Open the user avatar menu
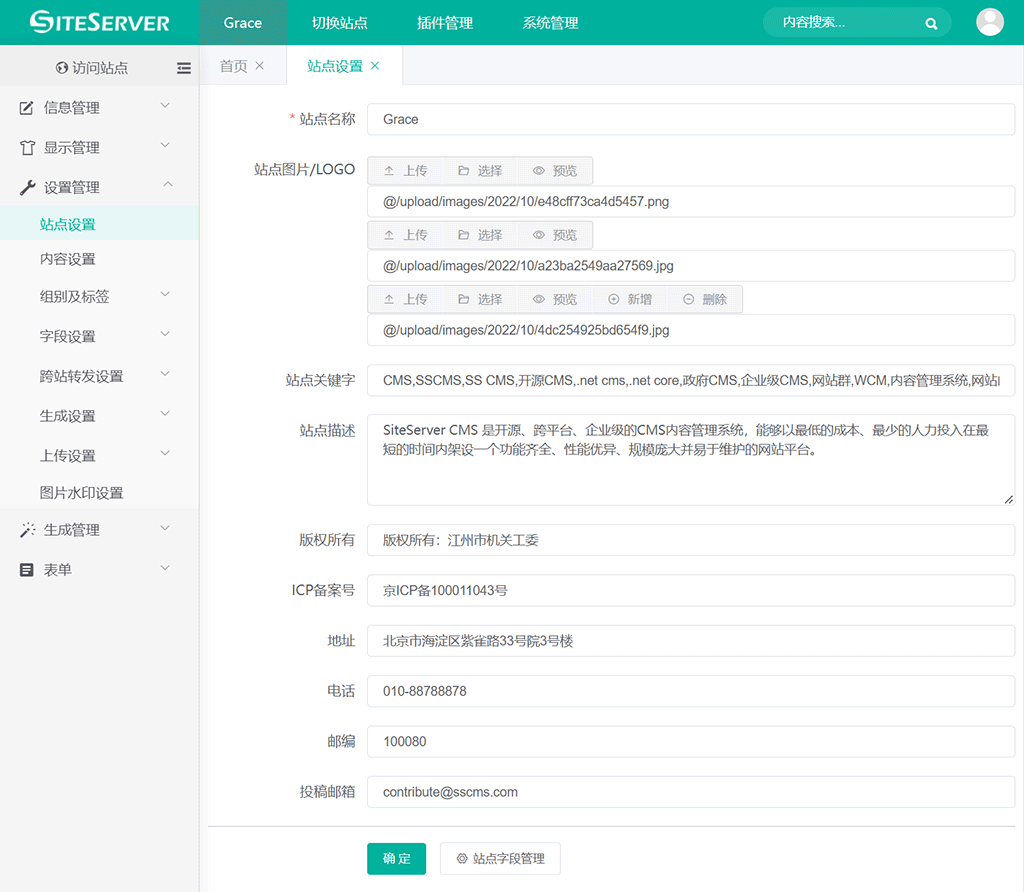 [x=989, y=22]
